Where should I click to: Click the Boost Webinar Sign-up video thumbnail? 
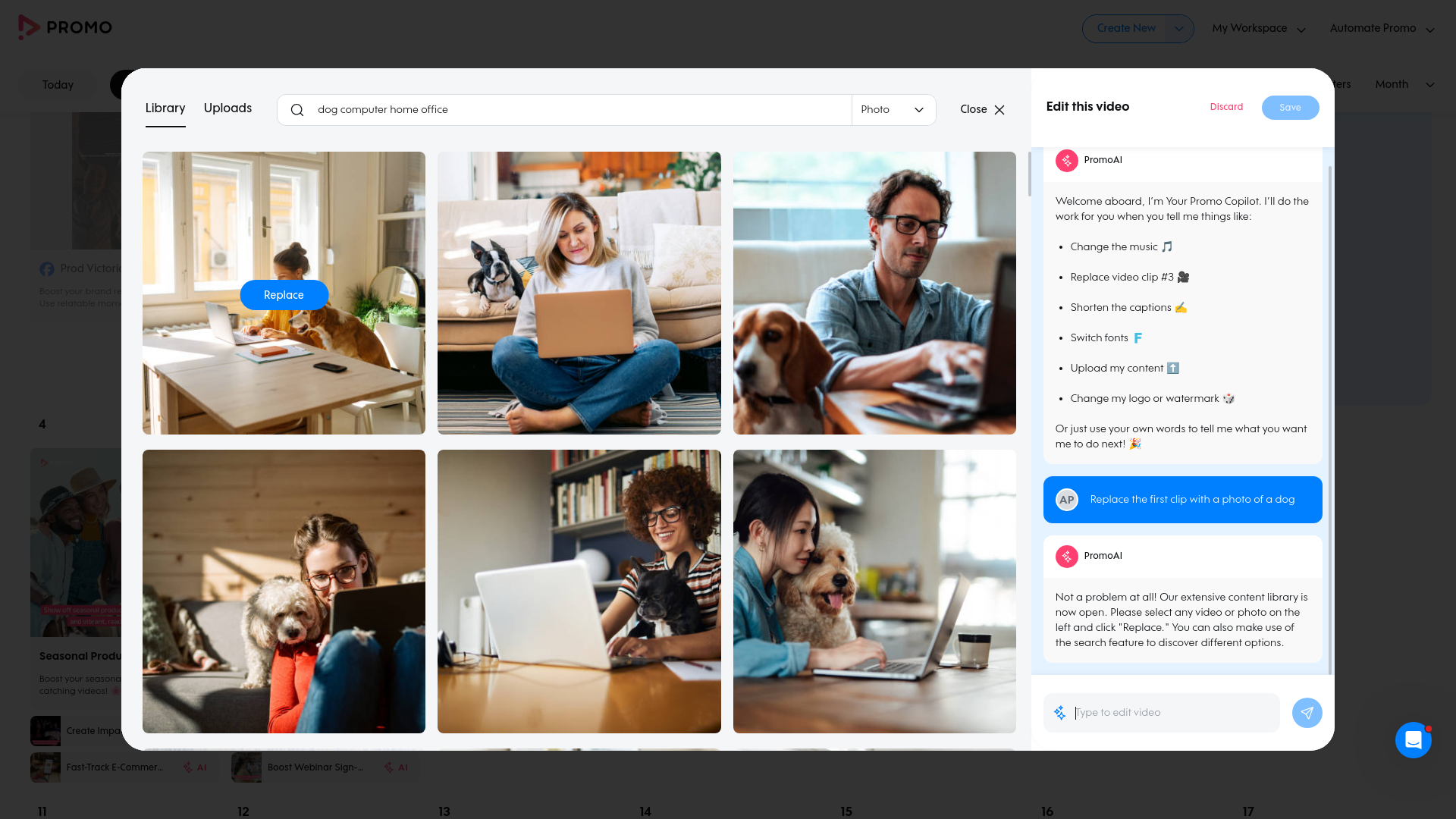pyautogui.click(x=246, y=767)
